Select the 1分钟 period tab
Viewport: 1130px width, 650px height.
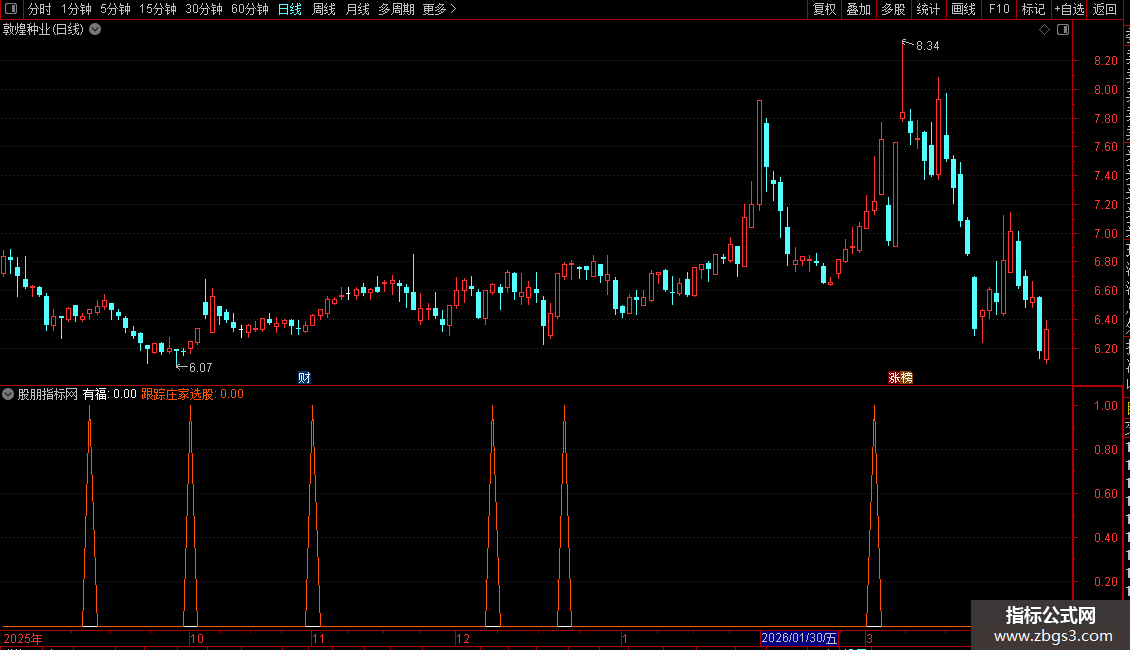tap(76, 9)
